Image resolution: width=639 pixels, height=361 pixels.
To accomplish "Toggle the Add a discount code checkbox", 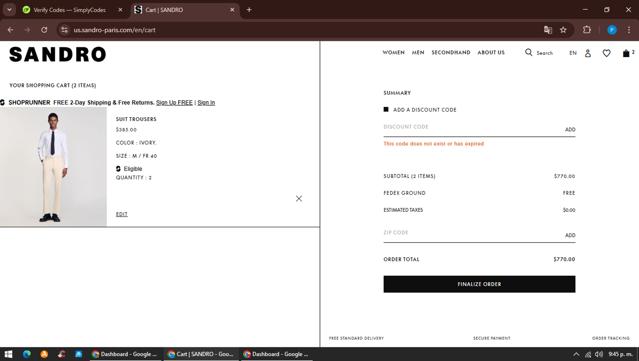I will 386,109.
